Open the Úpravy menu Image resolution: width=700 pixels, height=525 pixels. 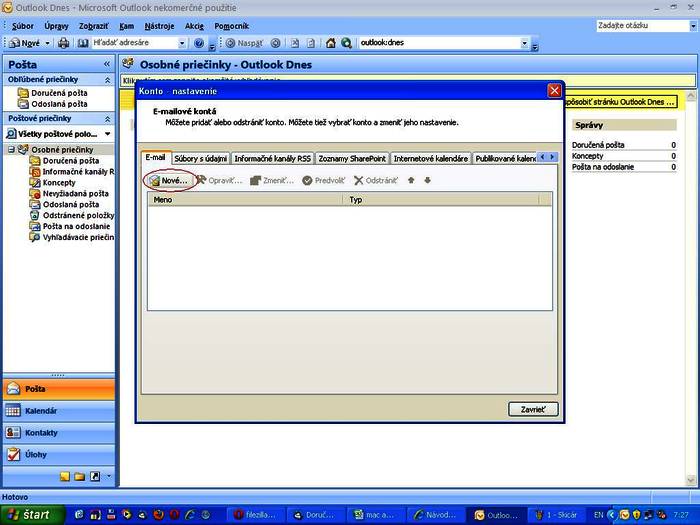(56, 26)
